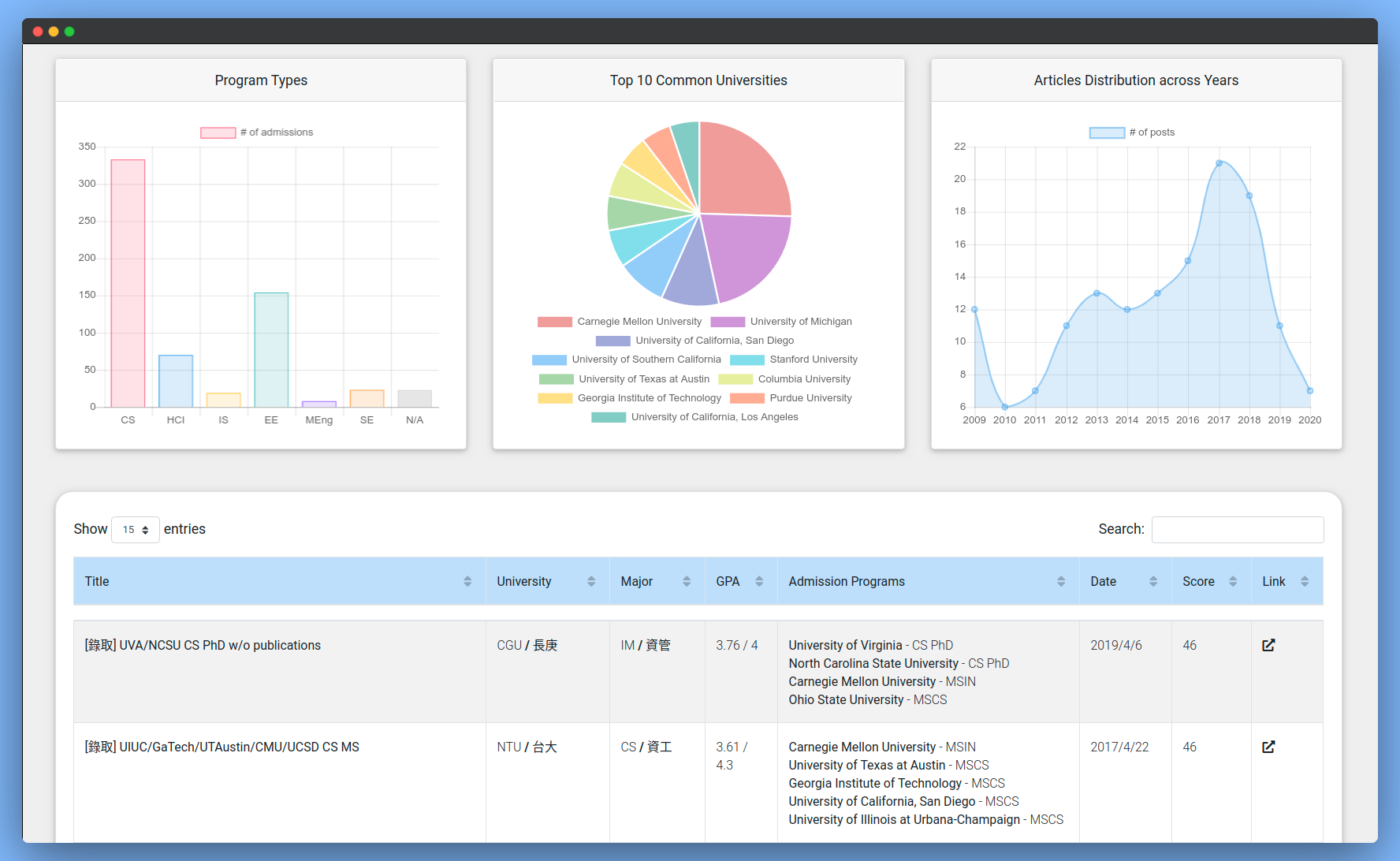
Task: Toggle UC Los Angeles legend item
Action: [694, 417]
